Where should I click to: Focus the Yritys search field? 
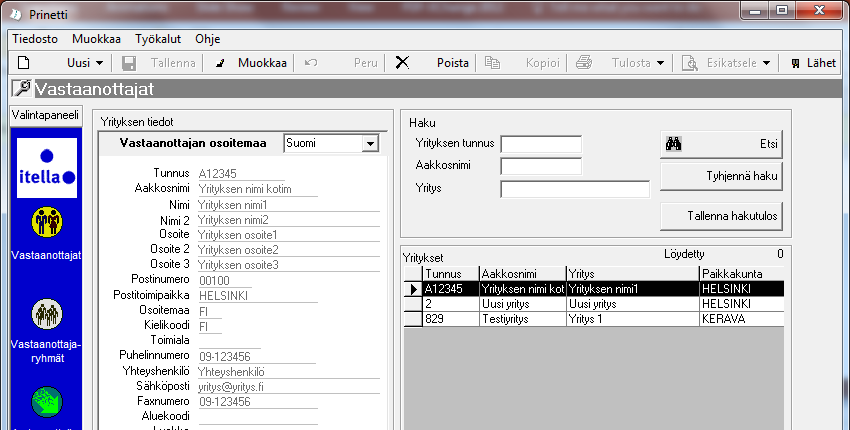[x=575, y=189]
